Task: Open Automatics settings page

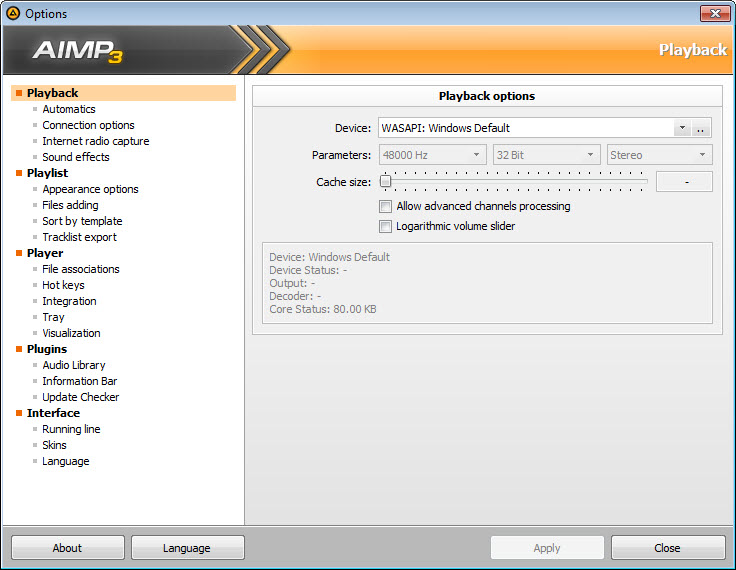Action: (x=69, y=109)
